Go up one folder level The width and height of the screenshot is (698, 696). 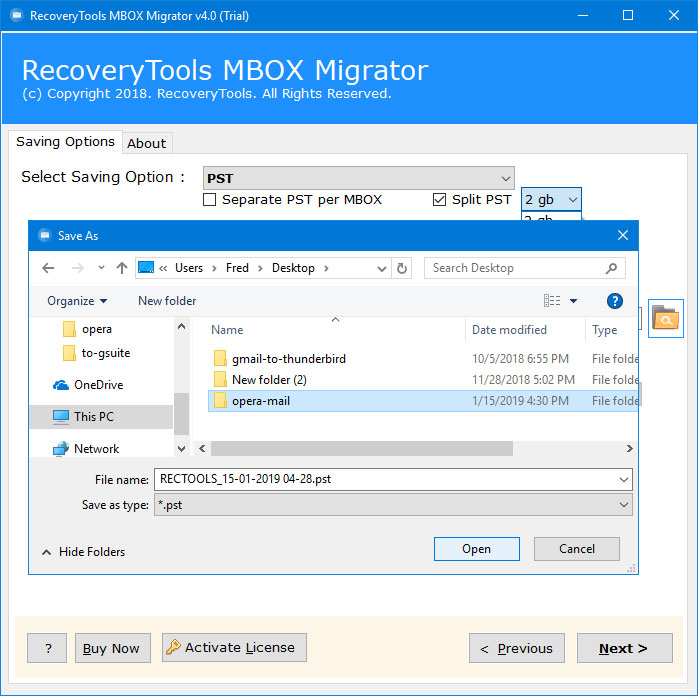point(122,268)
